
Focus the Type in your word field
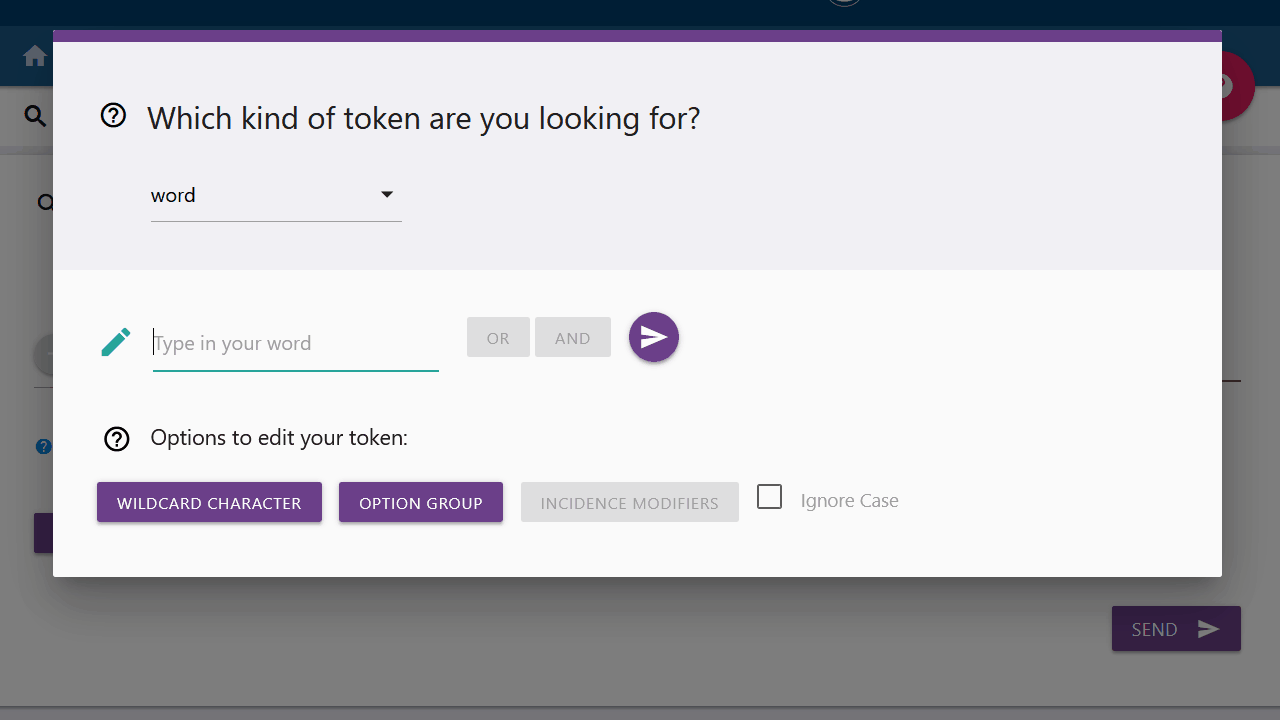pyautogui.click(x=296, y=343)
